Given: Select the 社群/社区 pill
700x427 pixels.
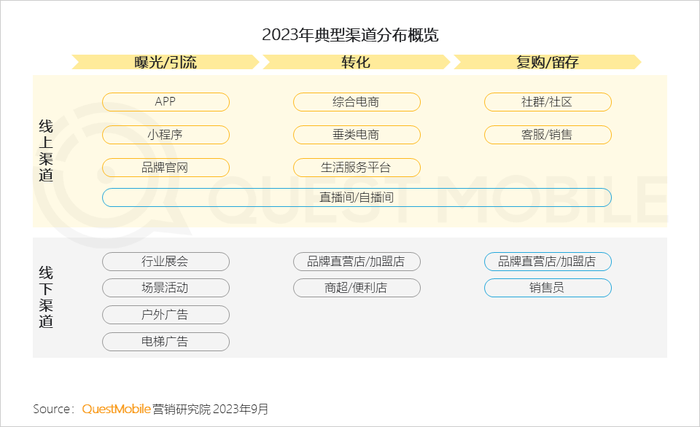Looking at the screenshot, I should click(548, 102).
